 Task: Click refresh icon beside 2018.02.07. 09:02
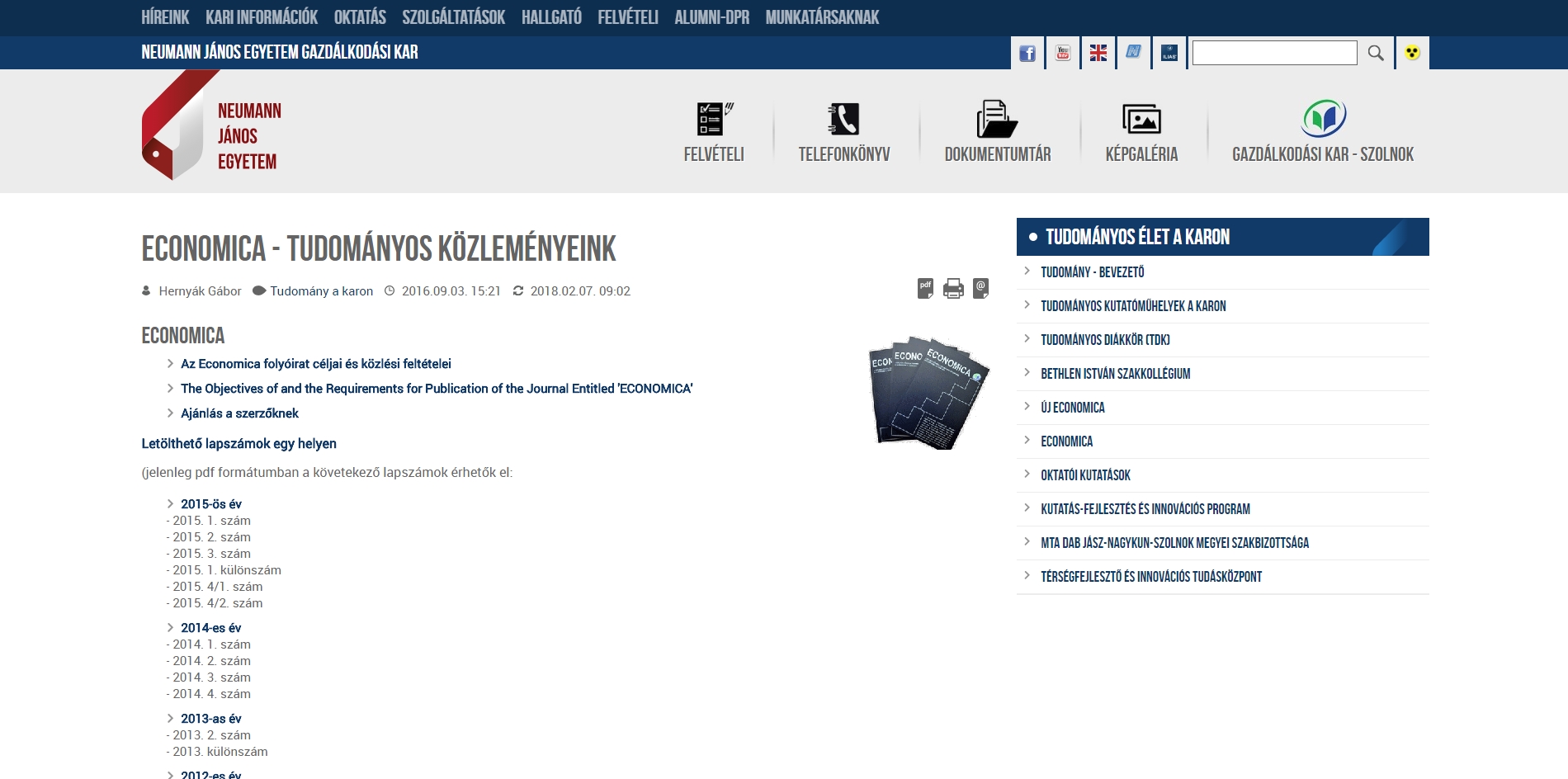click(518, 290)
